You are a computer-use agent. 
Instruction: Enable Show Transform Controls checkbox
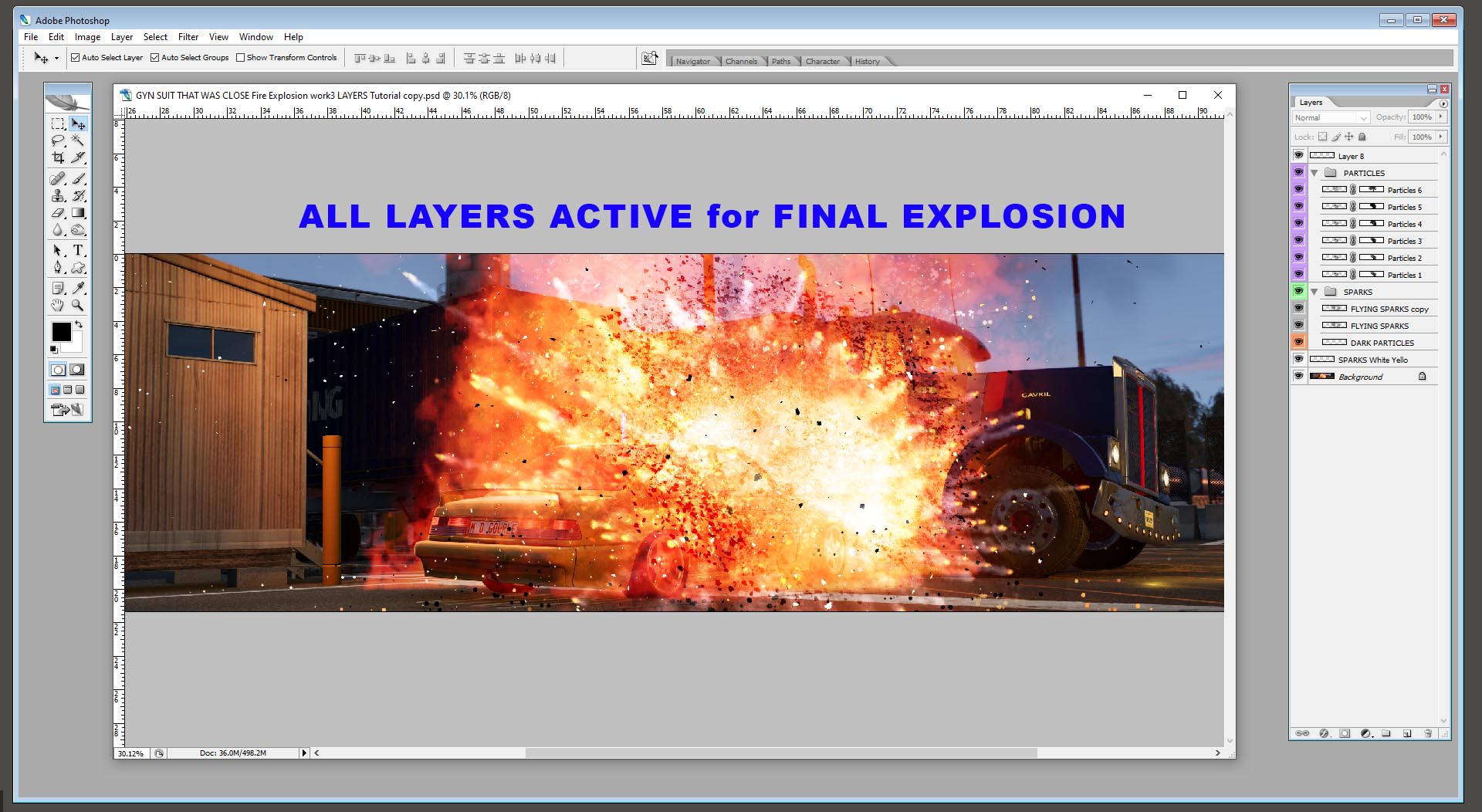tap(241, 58)
